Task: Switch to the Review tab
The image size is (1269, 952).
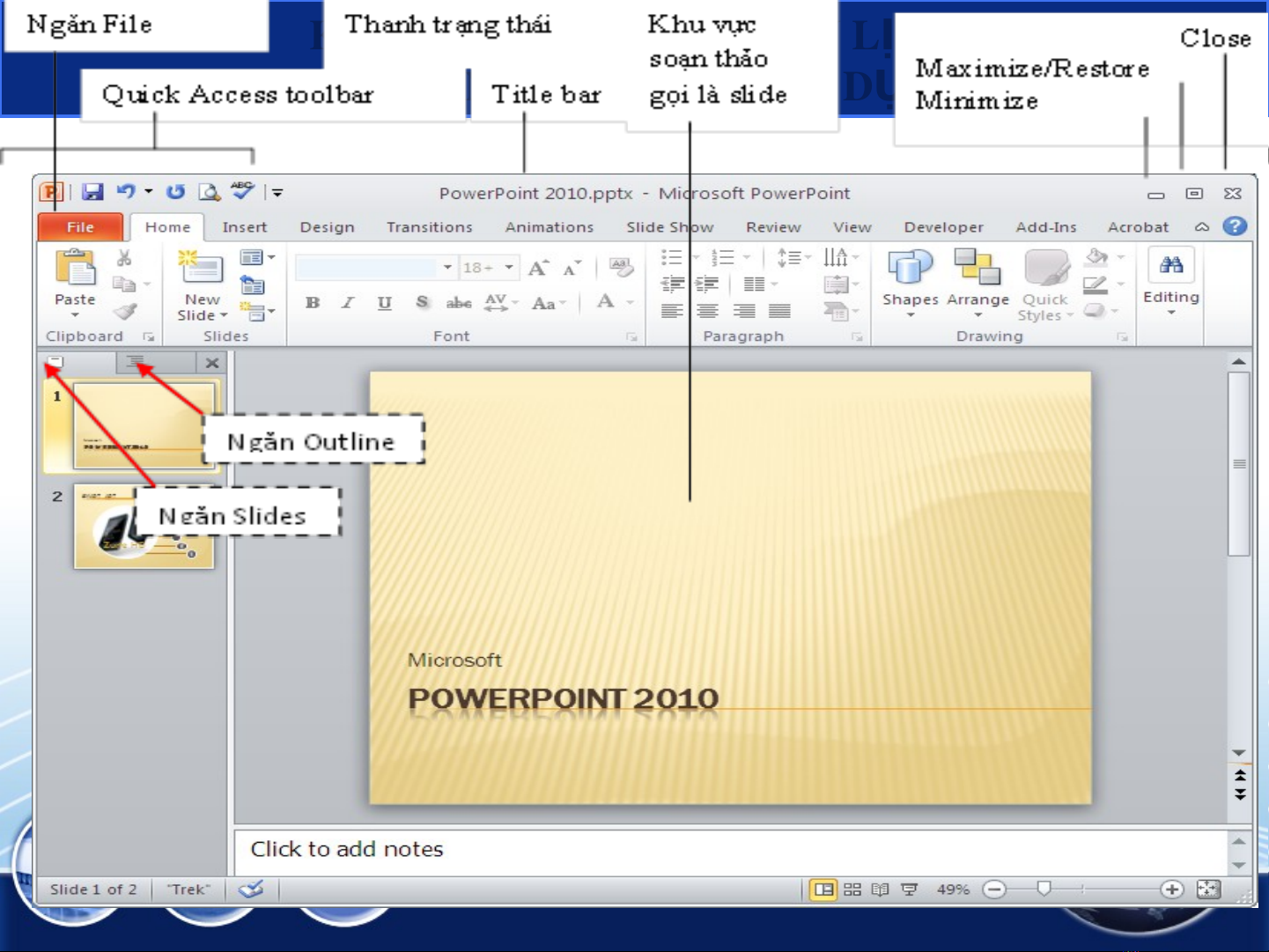Action: click(773, 226)
